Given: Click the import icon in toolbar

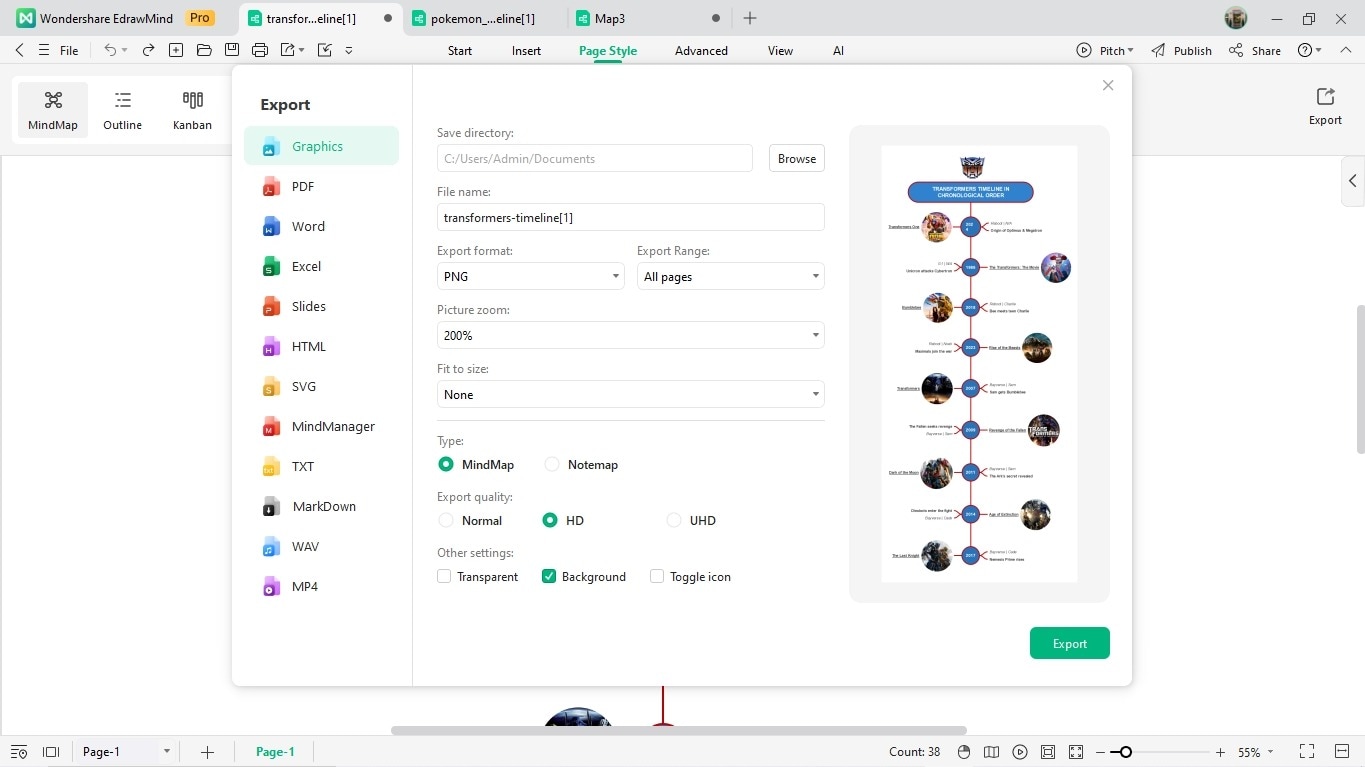Looking at the screenshot, I should [x=324, y=50].
